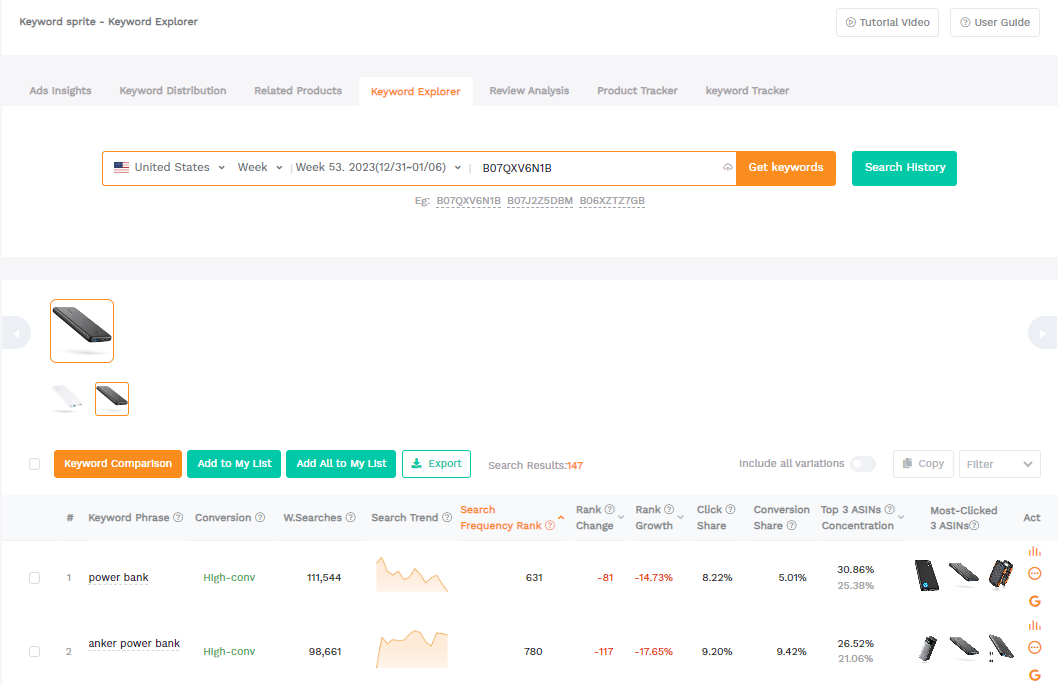Screen dimensions: 1058x686
Task: Tick the select-all checkbox above the table
Action: [35, 464]
